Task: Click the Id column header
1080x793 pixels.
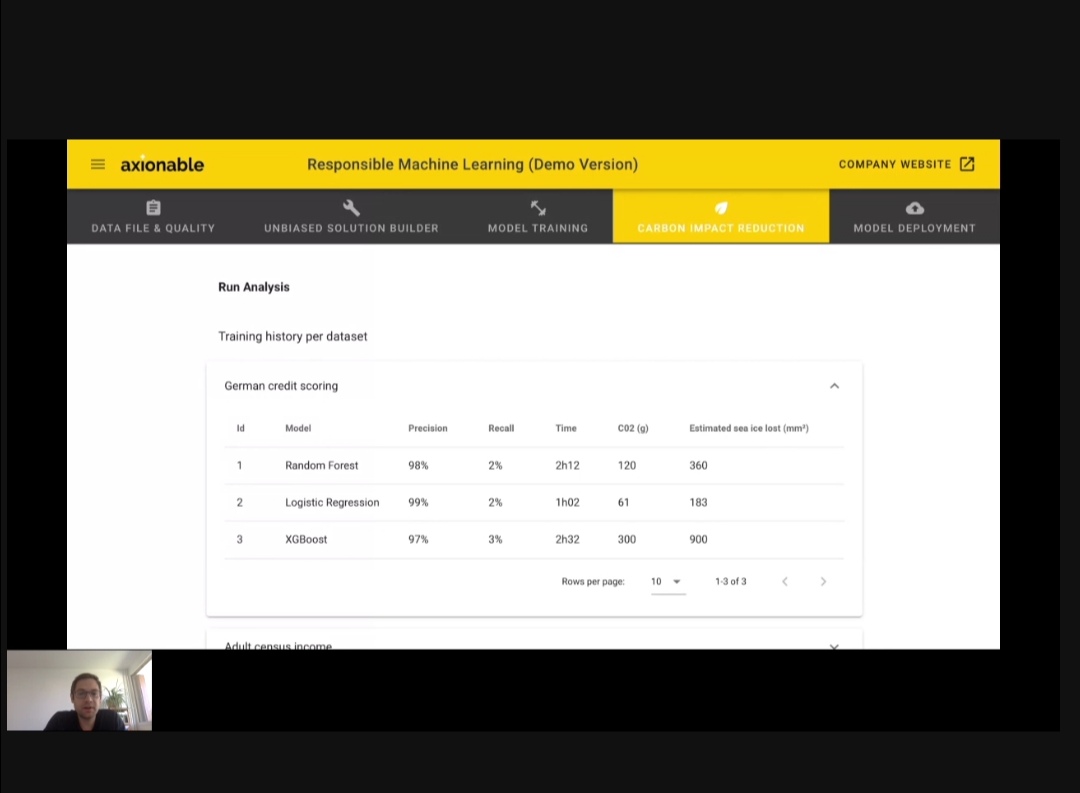Action: tap(240, 428)
